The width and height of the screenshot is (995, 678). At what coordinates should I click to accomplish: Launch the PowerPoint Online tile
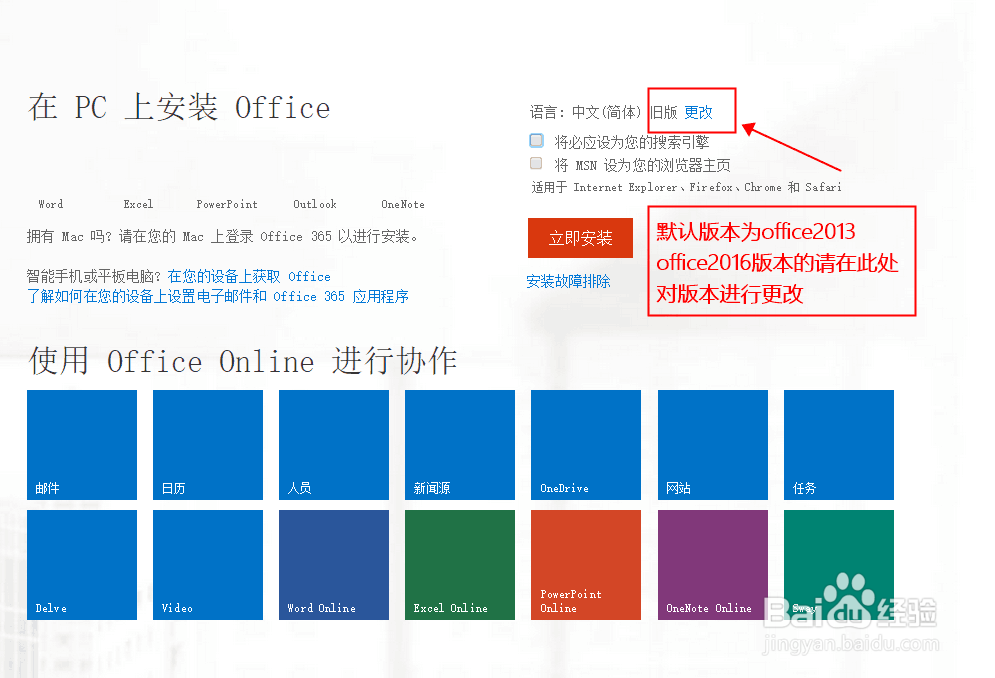click(x=586, y=564)
